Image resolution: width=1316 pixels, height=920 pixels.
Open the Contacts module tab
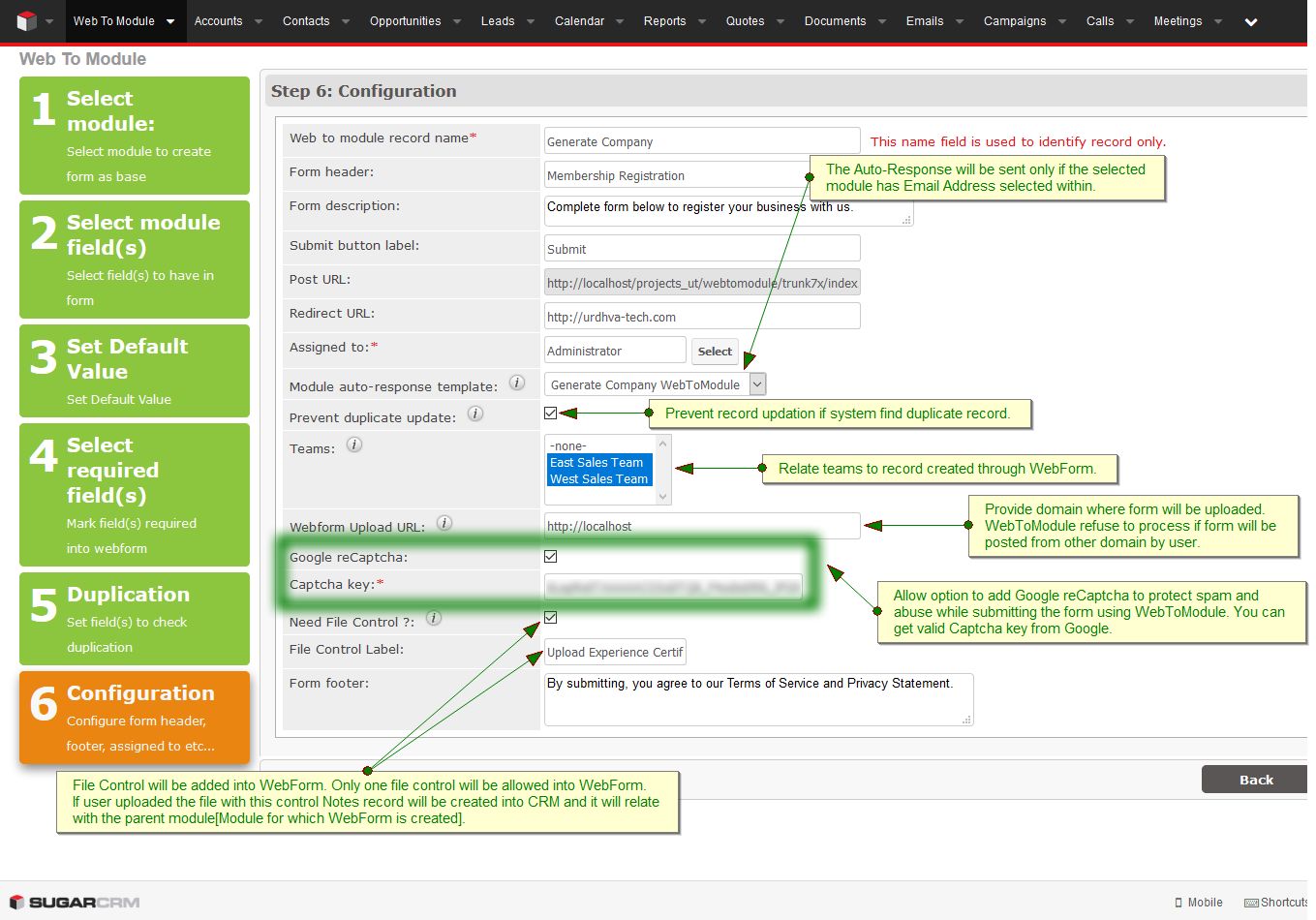click(306, 21)
